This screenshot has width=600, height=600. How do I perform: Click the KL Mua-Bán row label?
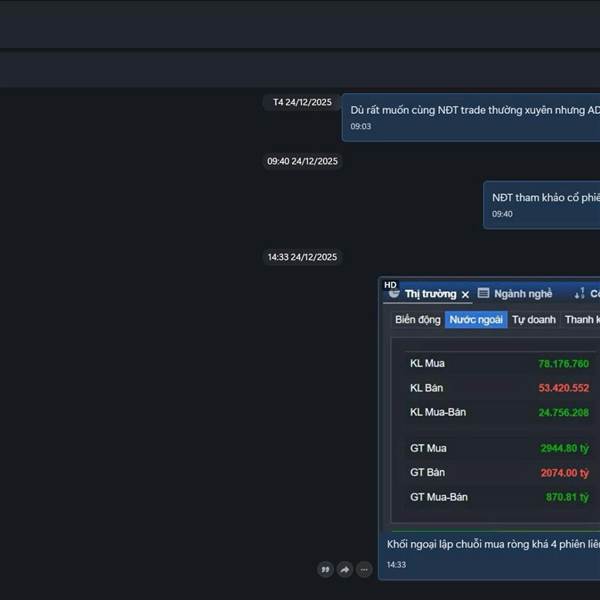(438, 412)
